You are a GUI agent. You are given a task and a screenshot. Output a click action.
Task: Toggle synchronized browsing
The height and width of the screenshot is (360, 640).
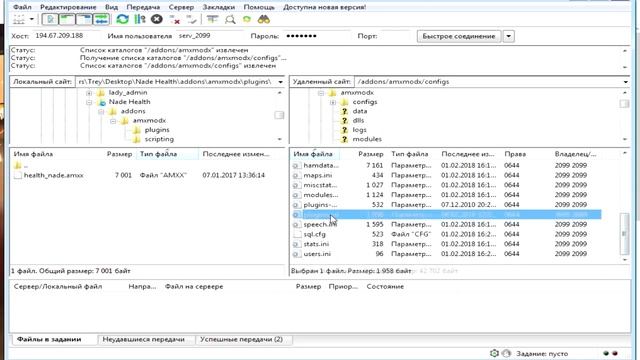point(247,19)
